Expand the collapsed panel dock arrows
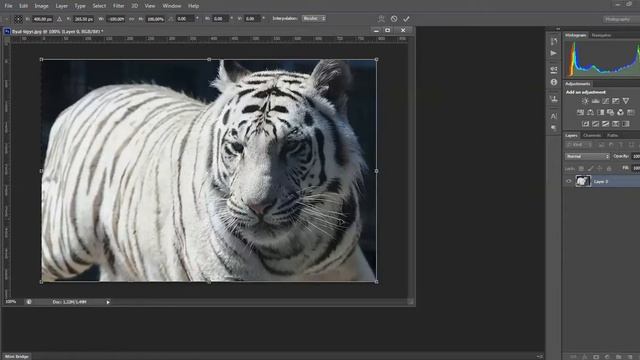 pyautogui.click(x=558, y=29)
